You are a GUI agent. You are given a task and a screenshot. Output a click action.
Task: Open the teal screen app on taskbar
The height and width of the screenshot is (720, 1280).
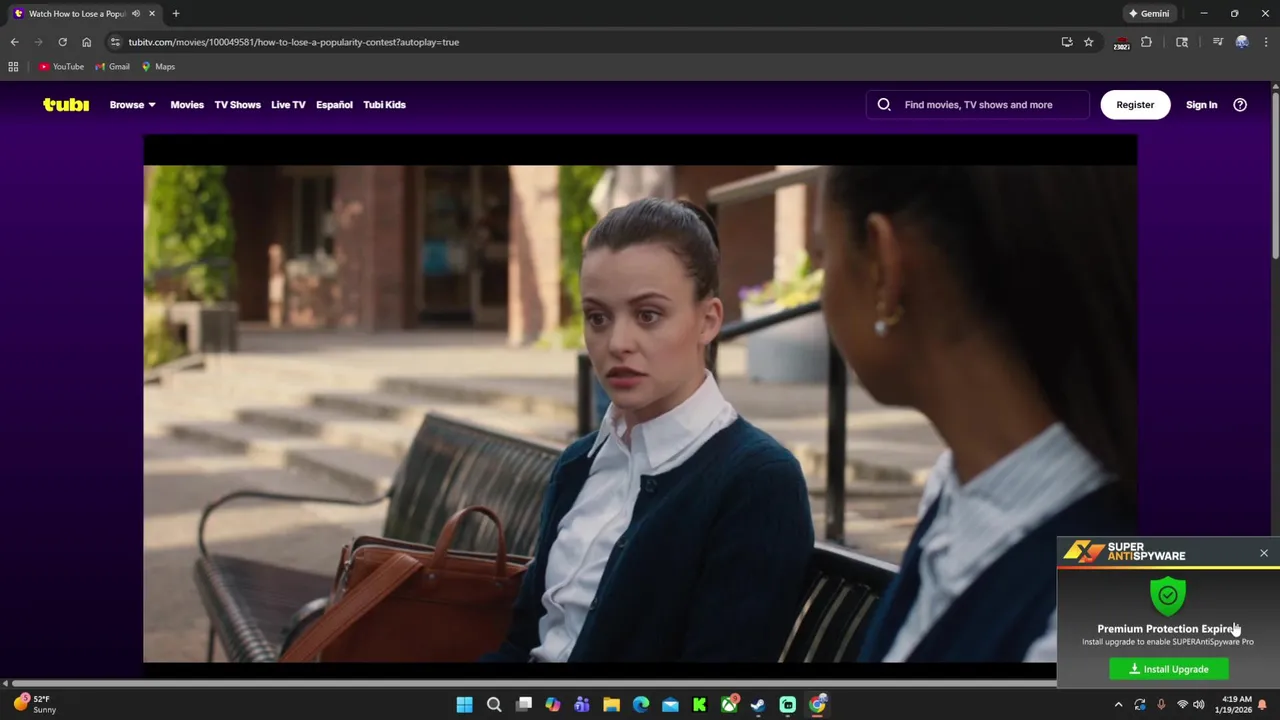pos(788,705)
